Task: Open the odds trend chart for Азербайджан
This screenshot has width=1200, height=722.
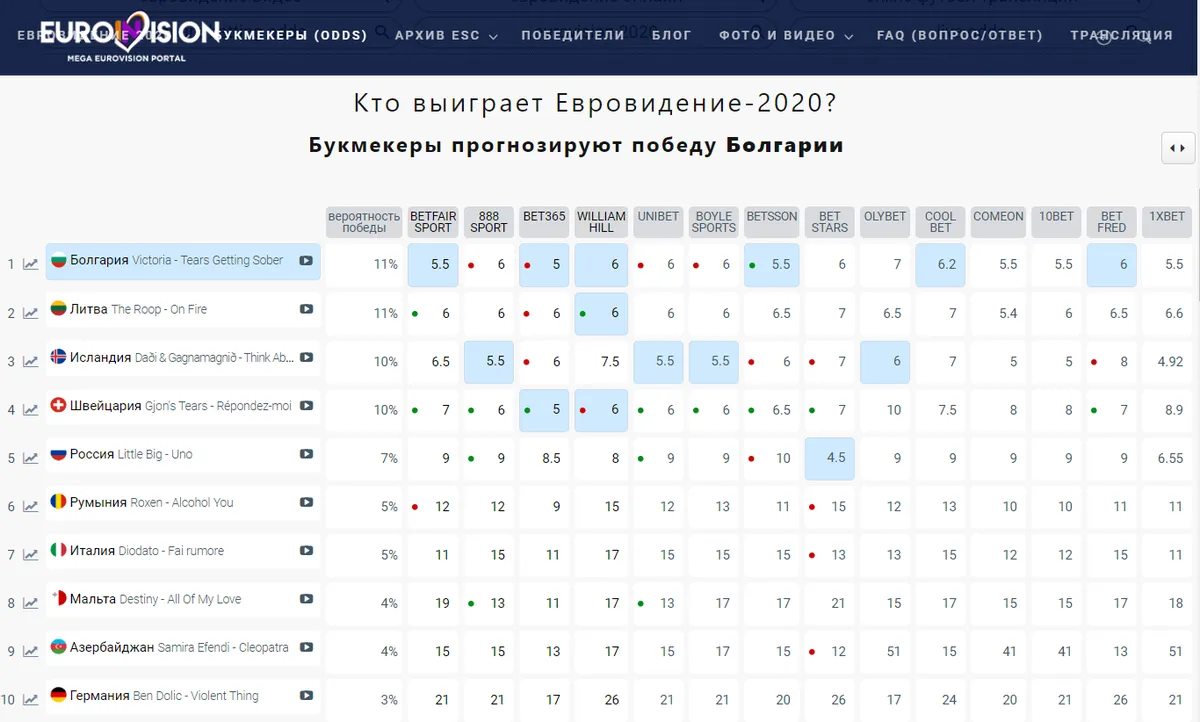Action: [x=31, y=652]
